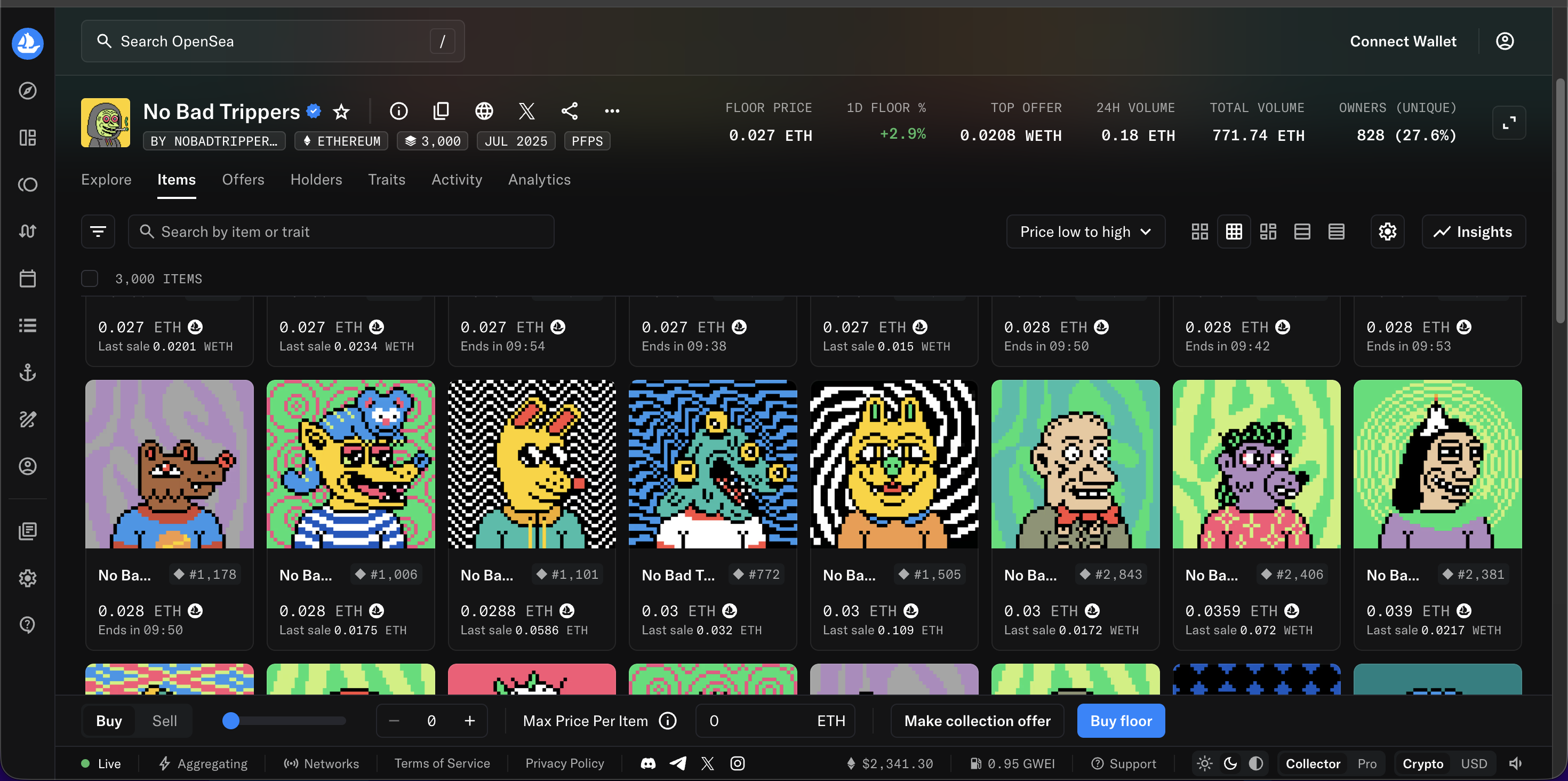1568x781 pixels.
Task: Open the Support link in footer
Action: click(1124, 763)
